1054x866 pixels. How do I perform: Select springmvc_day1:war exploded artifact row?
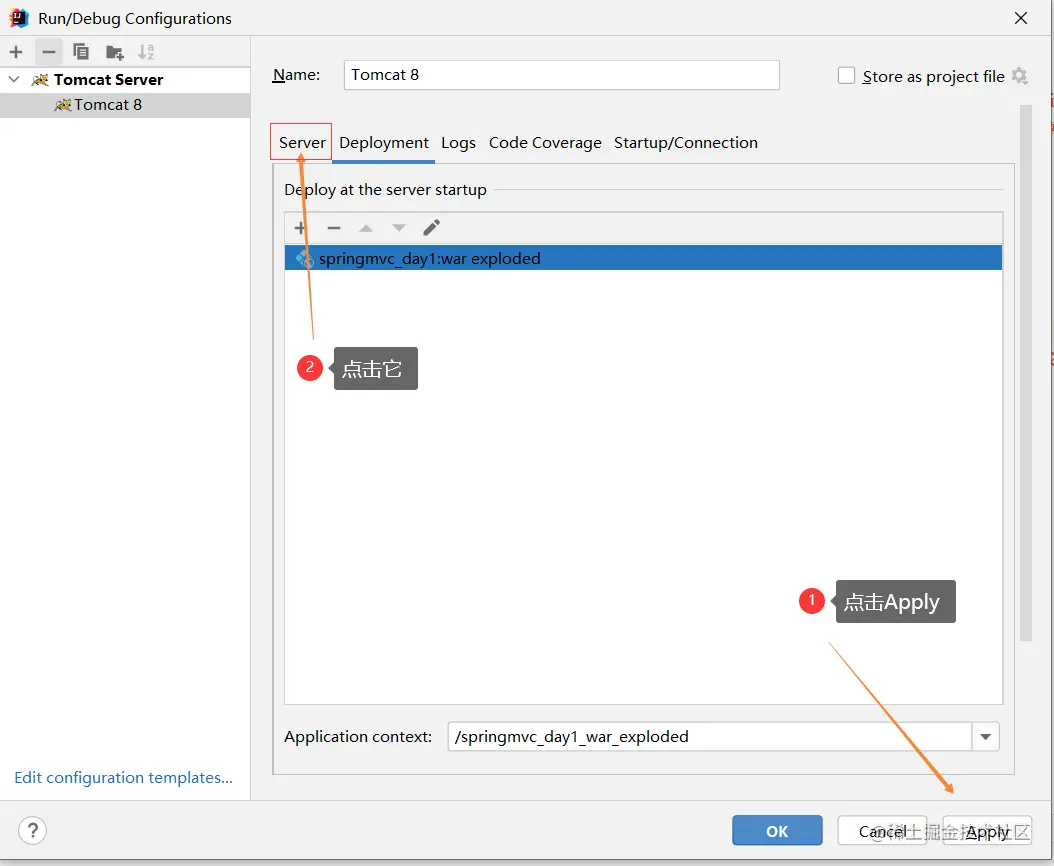point(643,258)
